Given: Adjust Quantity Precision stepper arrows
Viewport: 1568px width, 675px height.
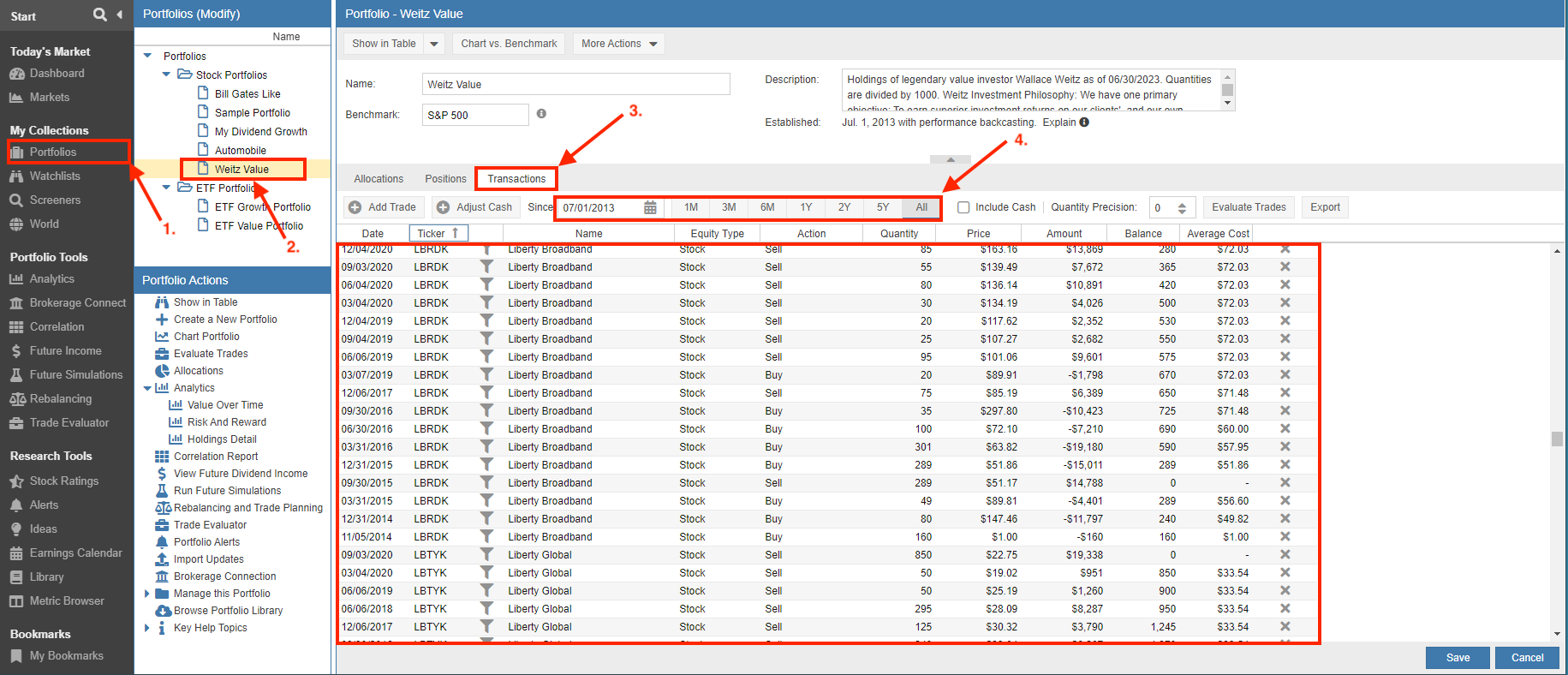Looking at the screenshot, I should (x=1182, y=207).
